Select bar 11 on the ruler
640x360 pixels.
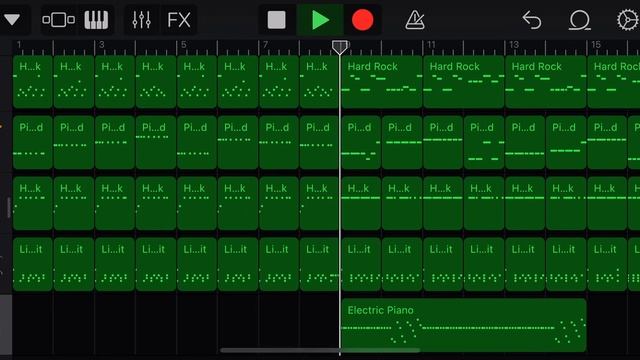click(431, 44)
